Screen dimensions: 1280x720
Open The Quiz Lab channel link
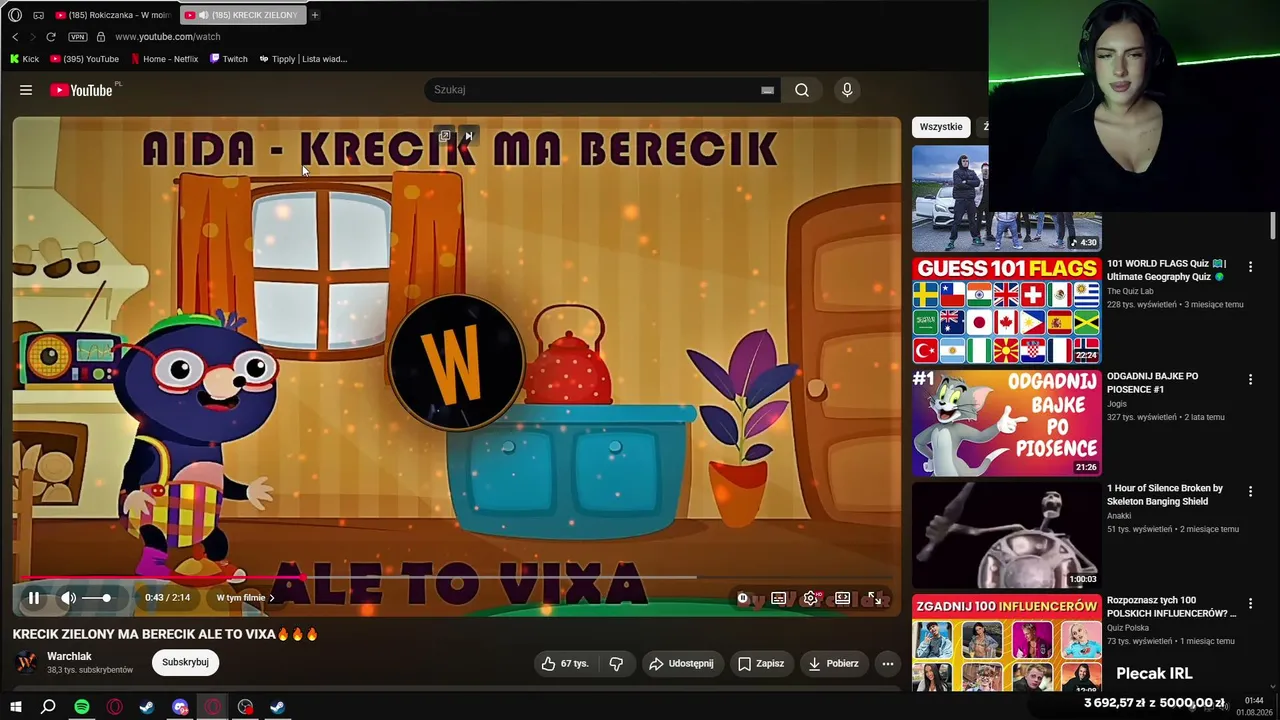(1130, 292)
